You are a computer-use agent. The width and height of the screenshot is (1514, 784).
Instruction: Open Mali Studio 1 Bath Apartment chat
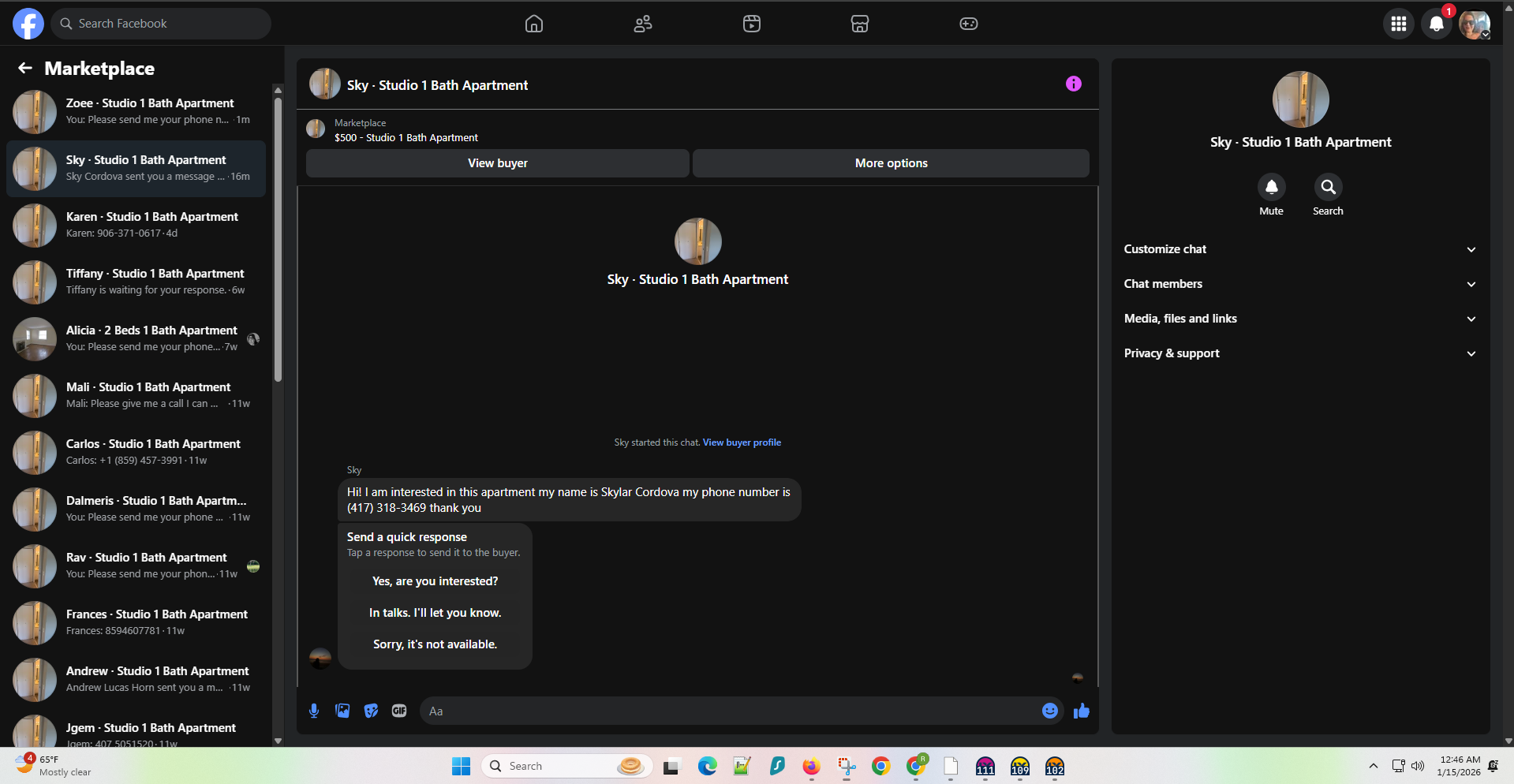(x=136, y=396)
